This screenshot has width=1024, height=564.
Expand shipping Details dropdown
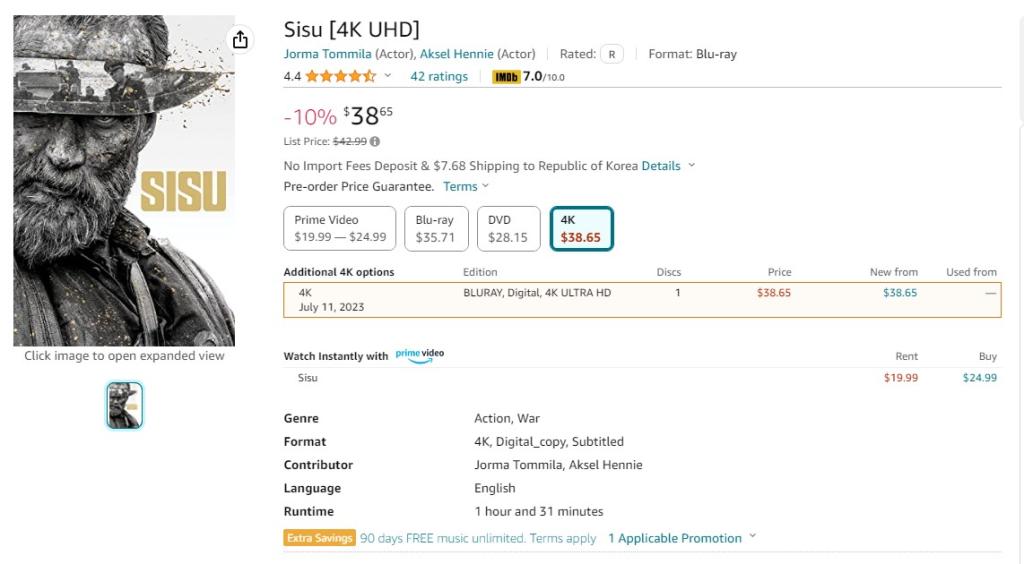[x=667, y=166]
